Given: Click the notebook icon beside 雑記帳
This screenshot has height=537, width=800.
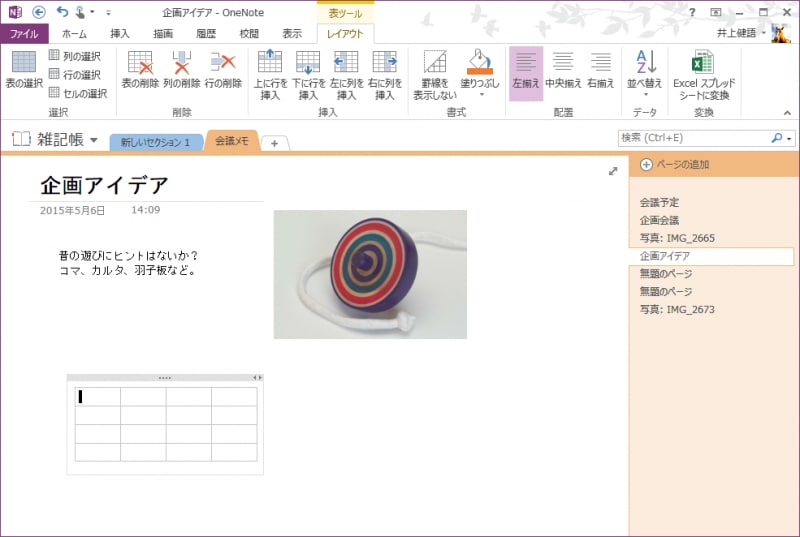Looking at the screenshot, I should coord(21,138).
